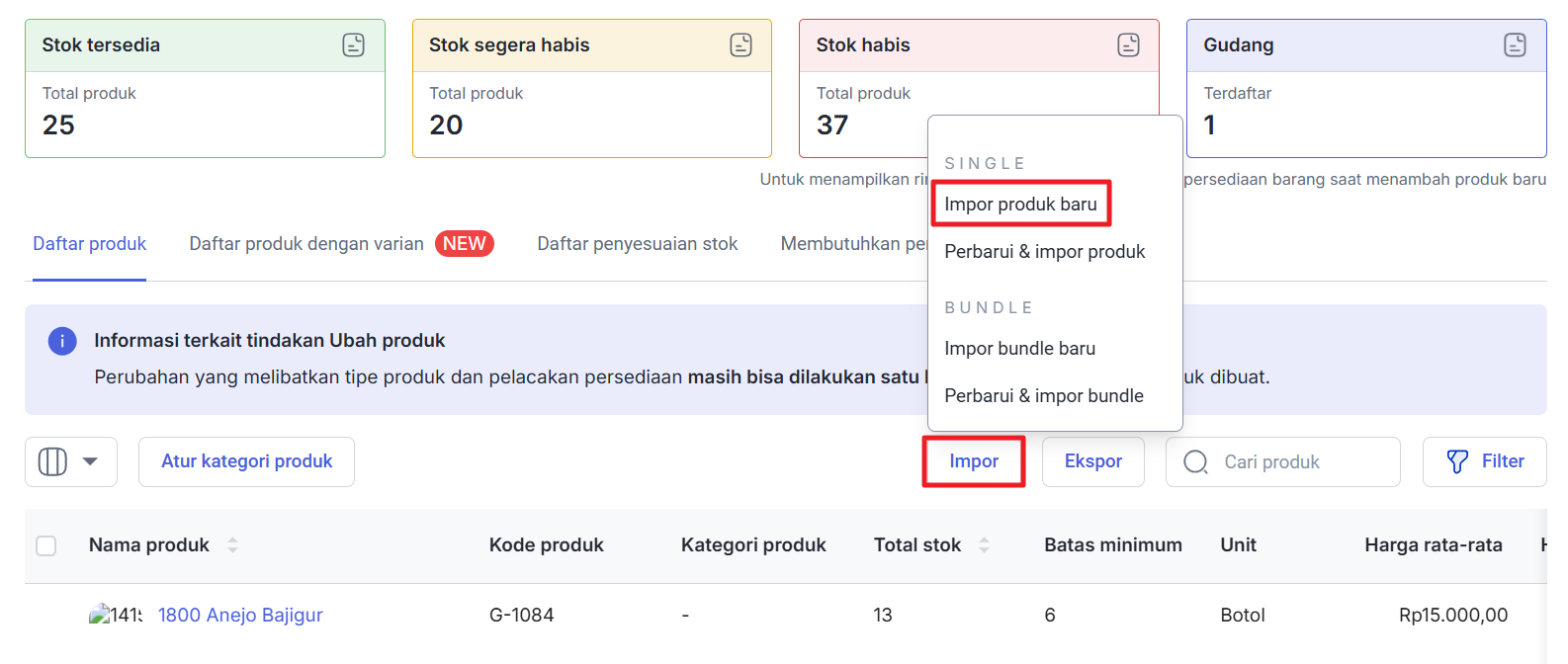Tick the select-all products checkbox
The height and width of the screenshot is (664, 1568).
click(x=46, y=545)
